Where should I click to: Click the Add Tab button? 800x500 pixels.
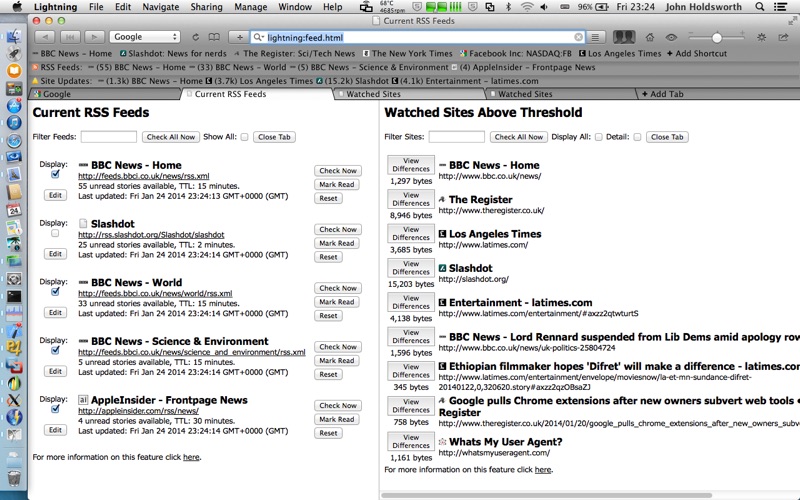pos(662,94)
